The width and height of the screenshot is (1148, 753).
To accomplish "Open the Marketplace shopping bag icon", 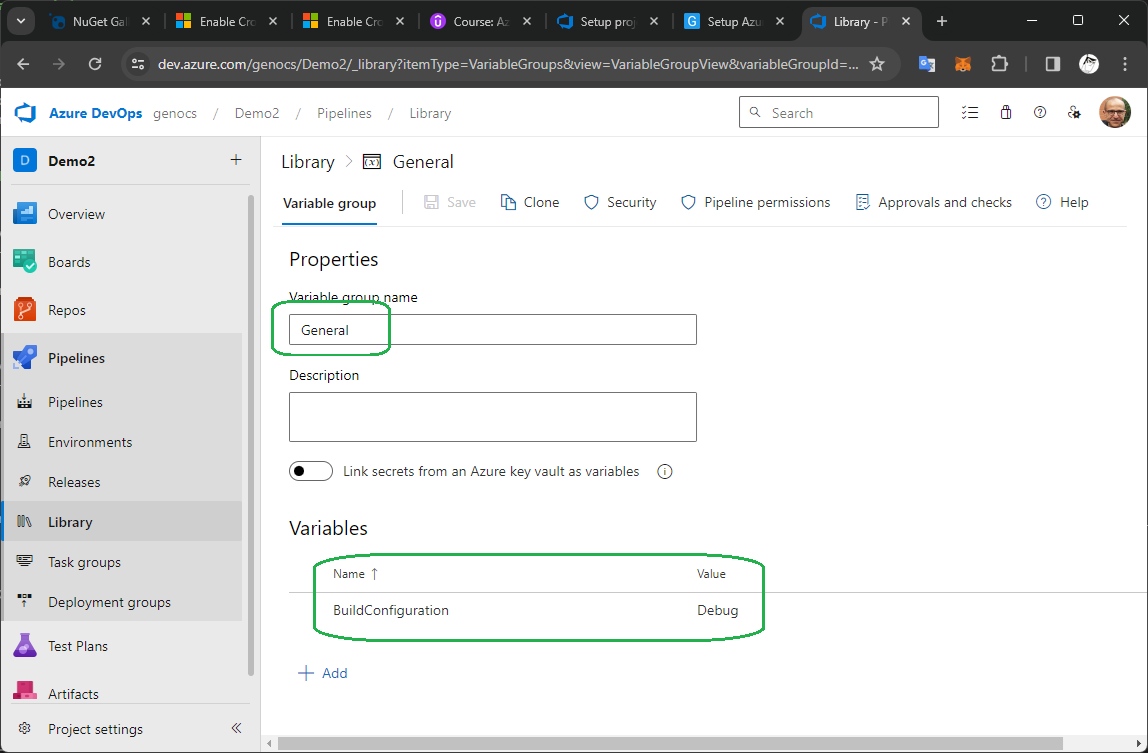I will (1005, 113).
